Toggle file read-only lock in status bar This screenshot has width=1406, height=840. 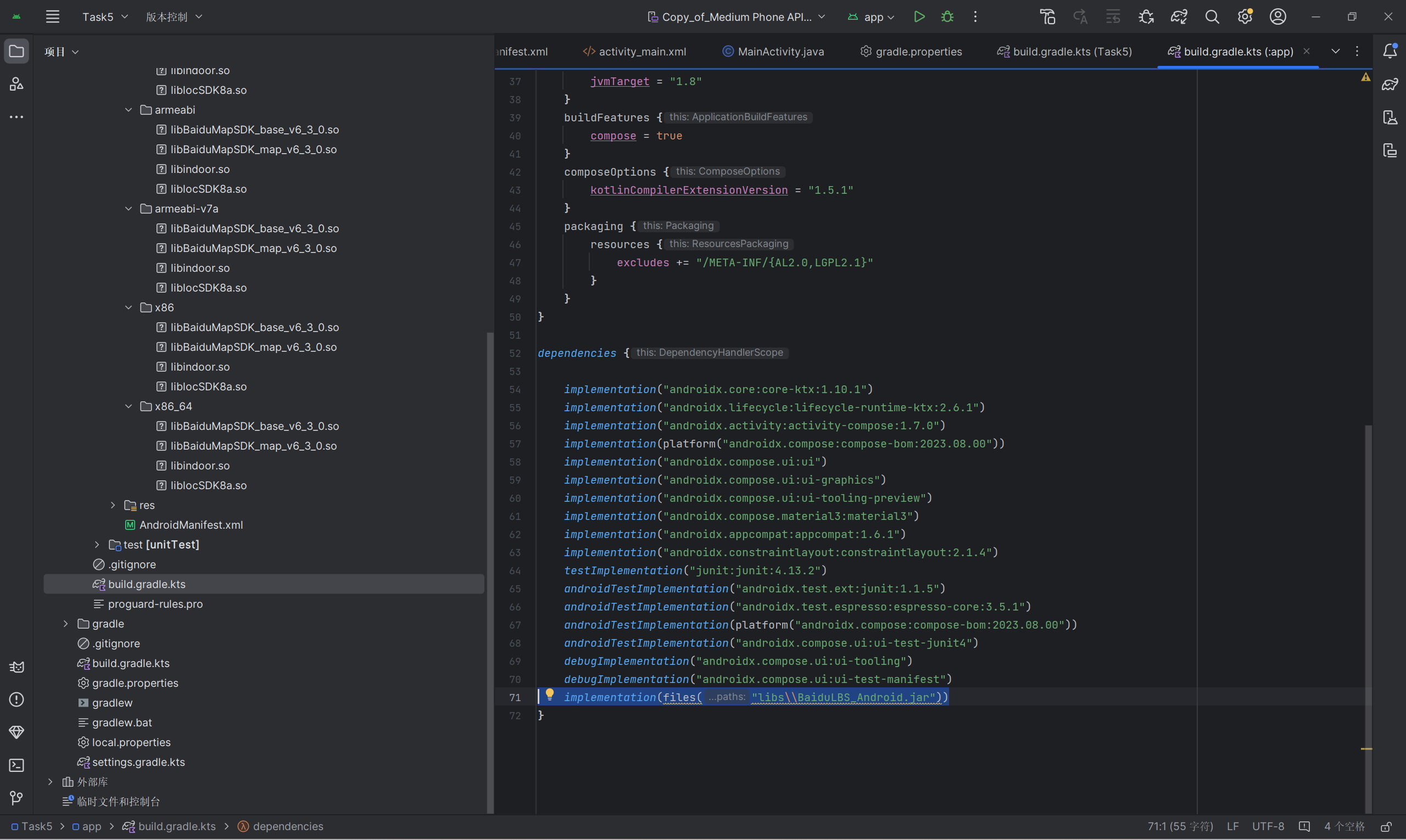coord(1386,826)
